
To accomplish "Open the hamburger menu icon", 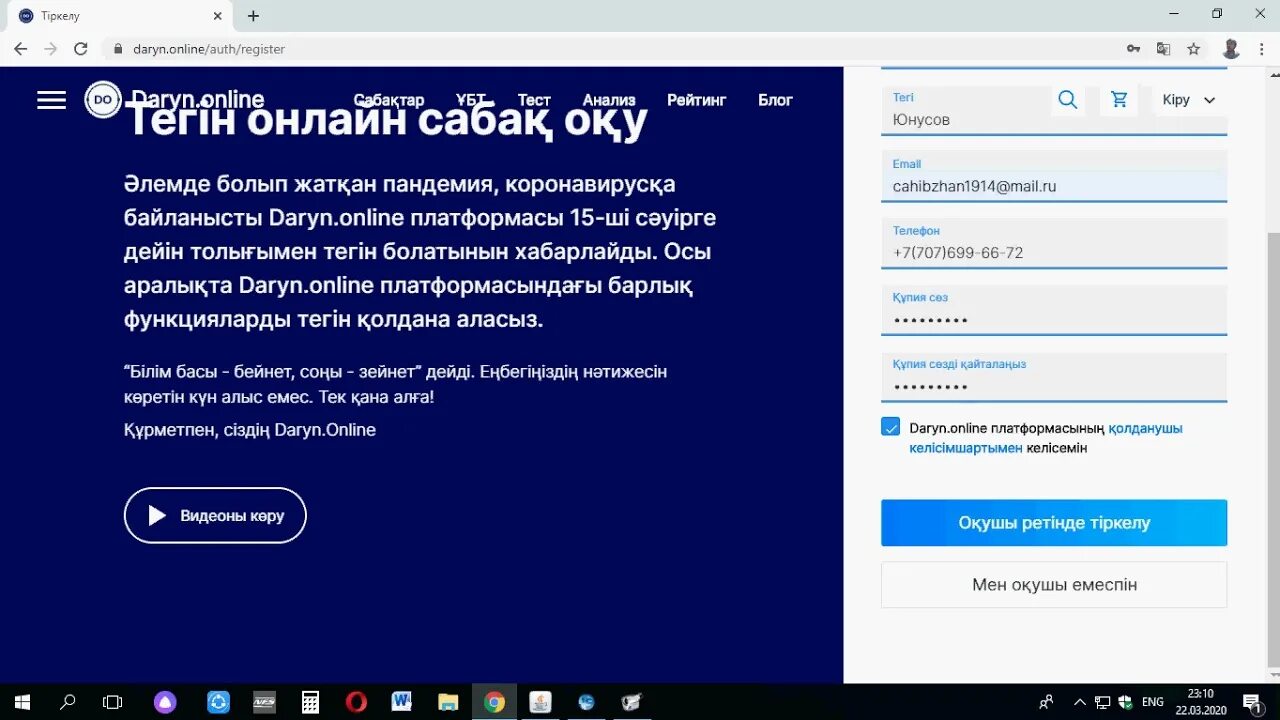I will [x=51, y=100].
